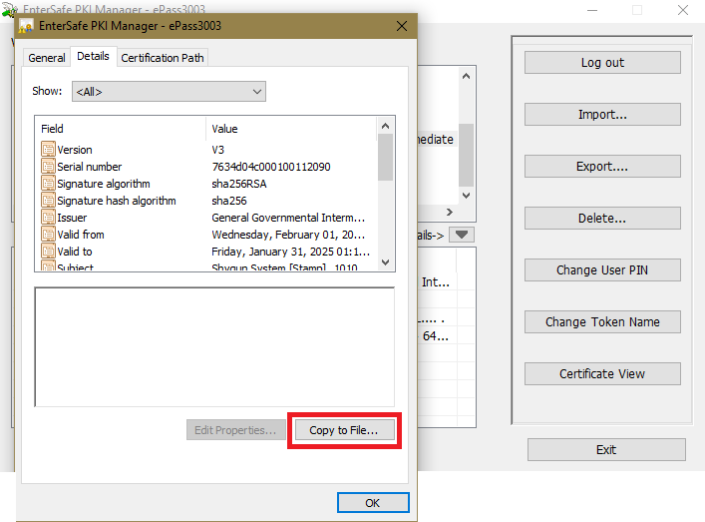Switch to the General tab
Viewport: 705px width, 522px height.
tap(46, 58)
